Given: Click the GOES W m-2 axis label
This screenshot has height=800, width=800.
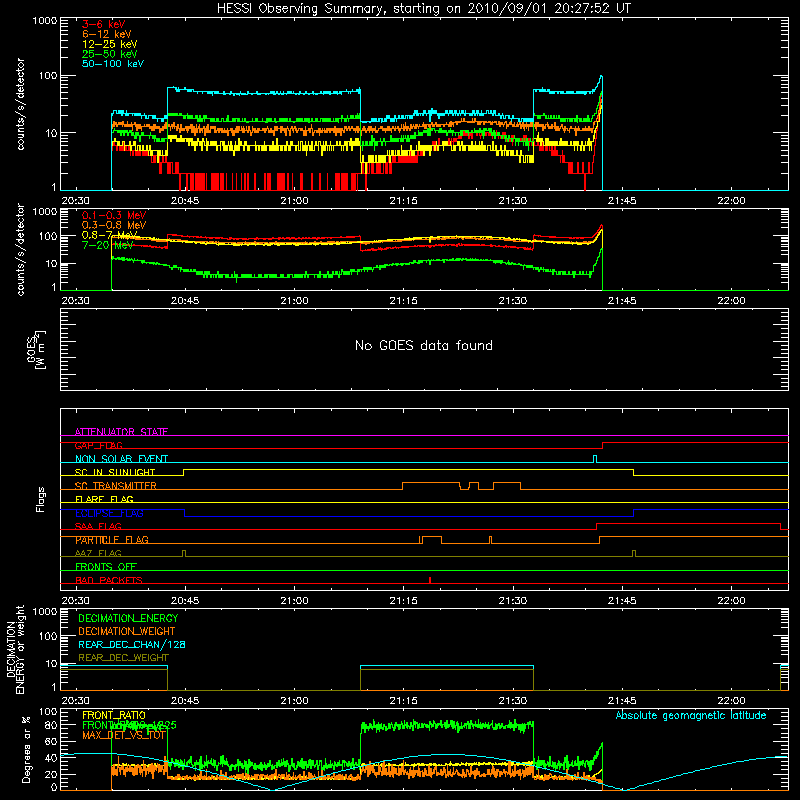Looking at the screenshot, I should coord(35,349).
